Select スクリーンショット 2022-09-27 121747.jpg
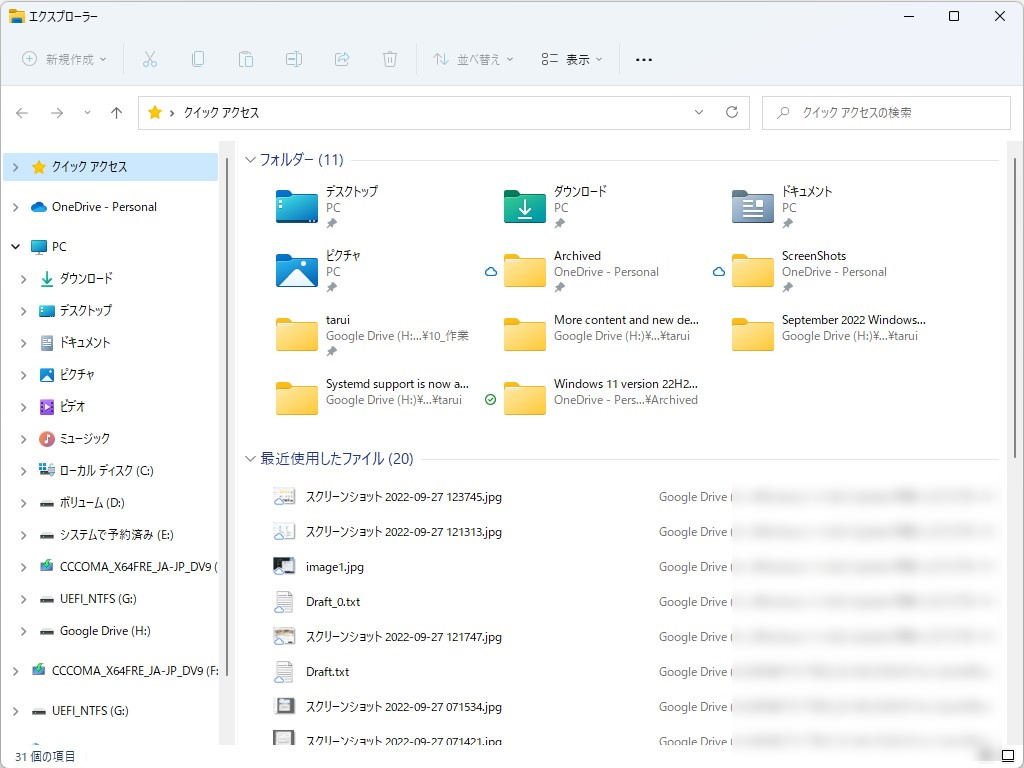Screen dimensions: 1024x768 (404, 637)
